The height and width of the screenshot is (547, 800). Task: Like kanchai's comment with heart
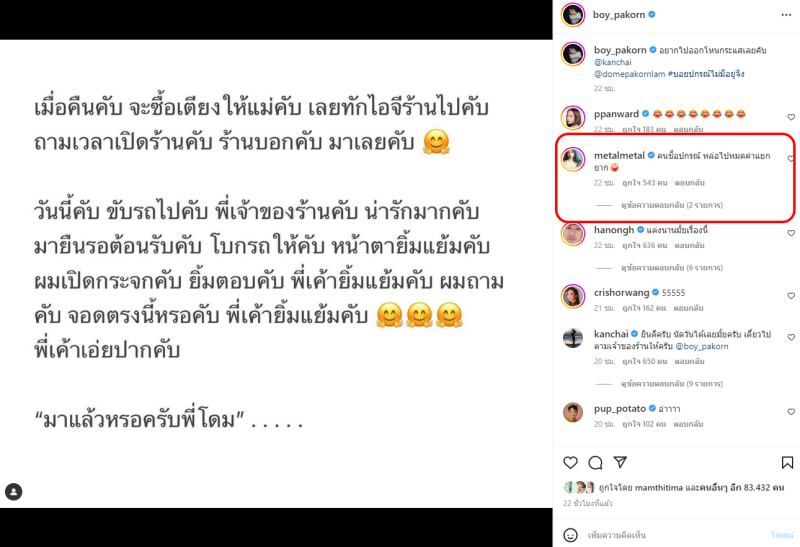[x=791, y=337]
